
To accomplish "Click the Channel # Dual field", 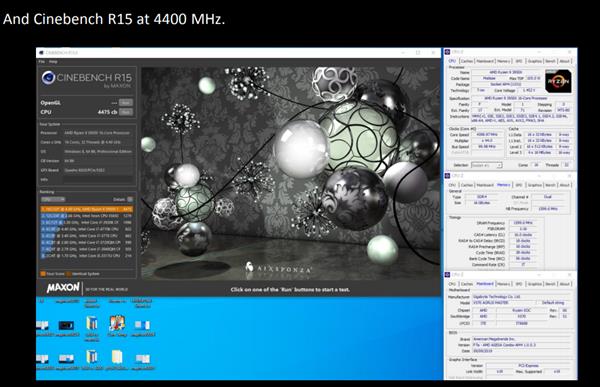I will (x=548, y=197).
